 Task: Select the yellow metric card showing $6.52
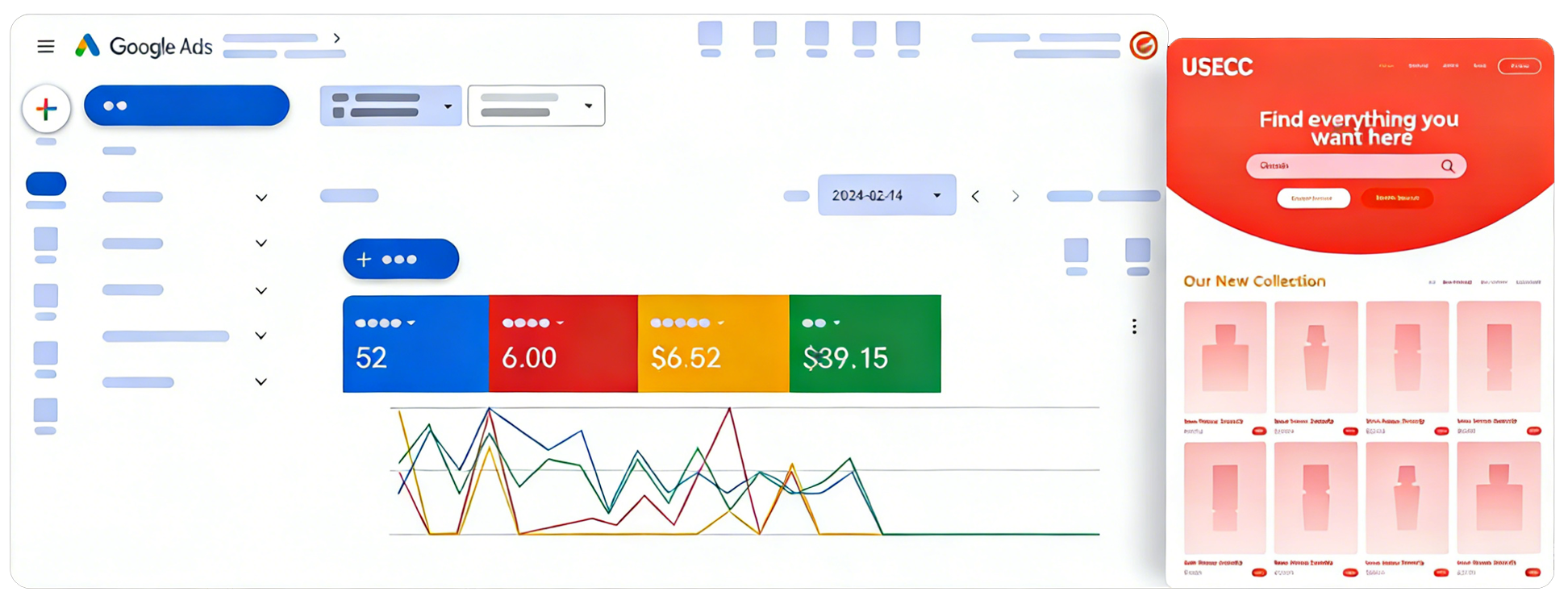(713, 344)
